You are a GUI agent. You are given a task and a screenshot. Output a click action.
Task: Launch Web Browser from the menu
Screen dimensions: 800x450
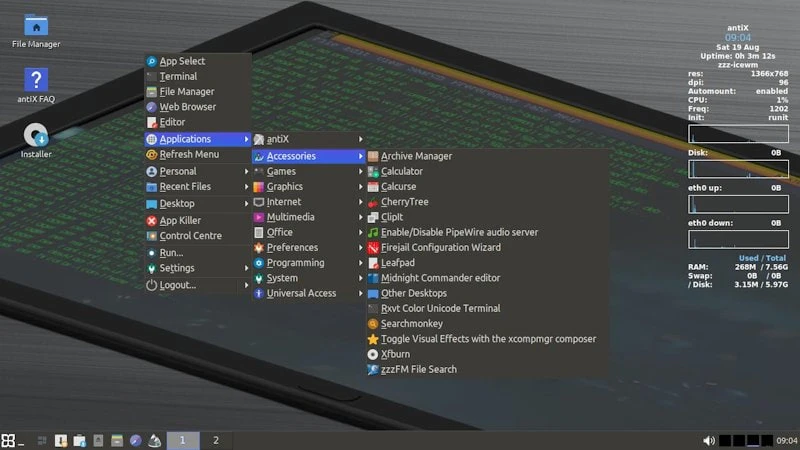[198, 107]
